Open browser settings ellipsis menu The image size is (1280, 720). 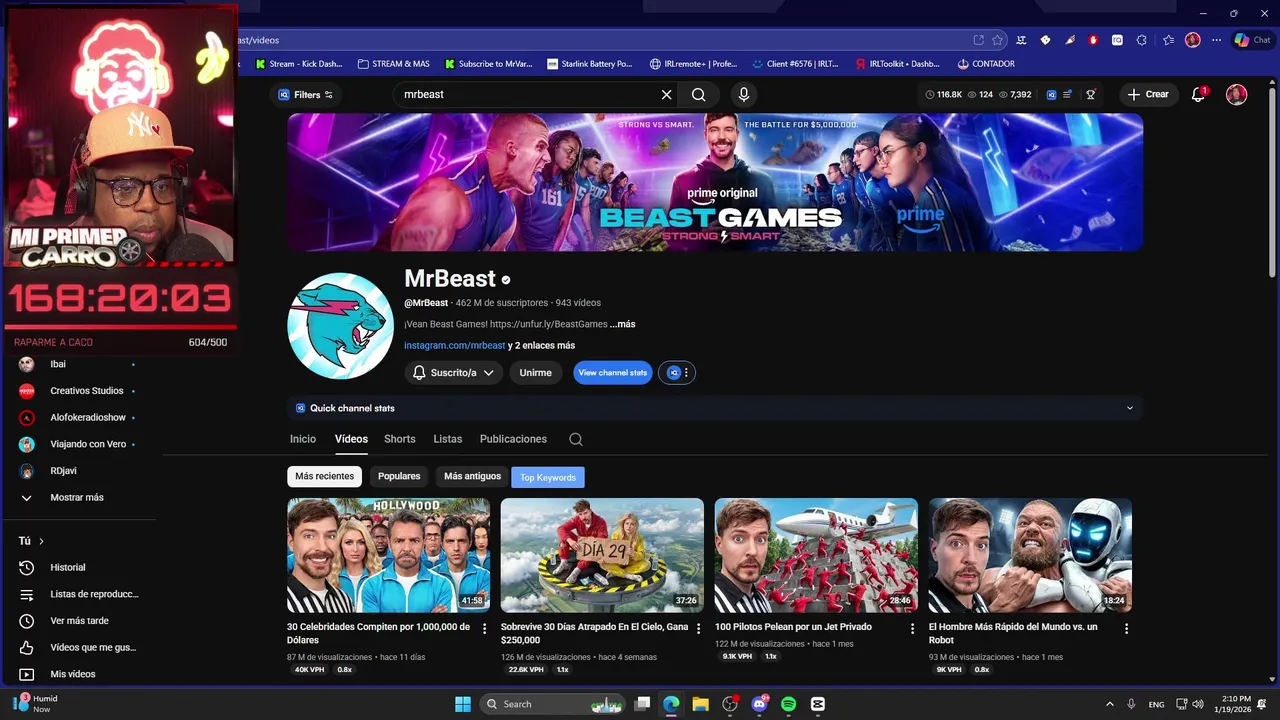click(1216, 40)
